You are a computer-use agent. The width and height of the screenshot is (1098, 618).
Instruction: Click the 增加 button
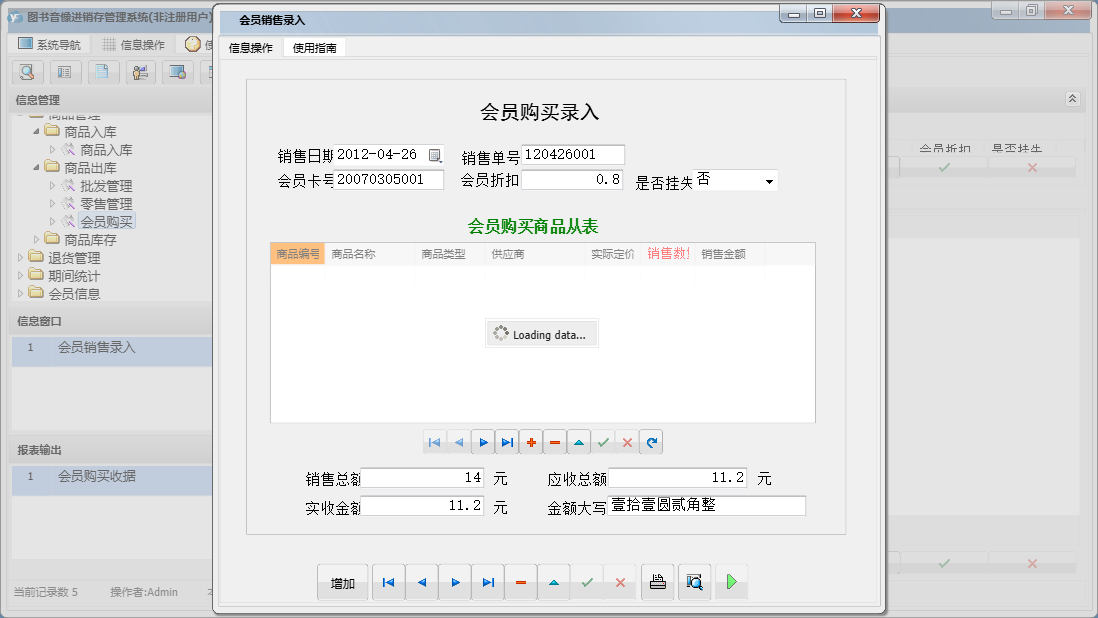(x=342, y=581)
